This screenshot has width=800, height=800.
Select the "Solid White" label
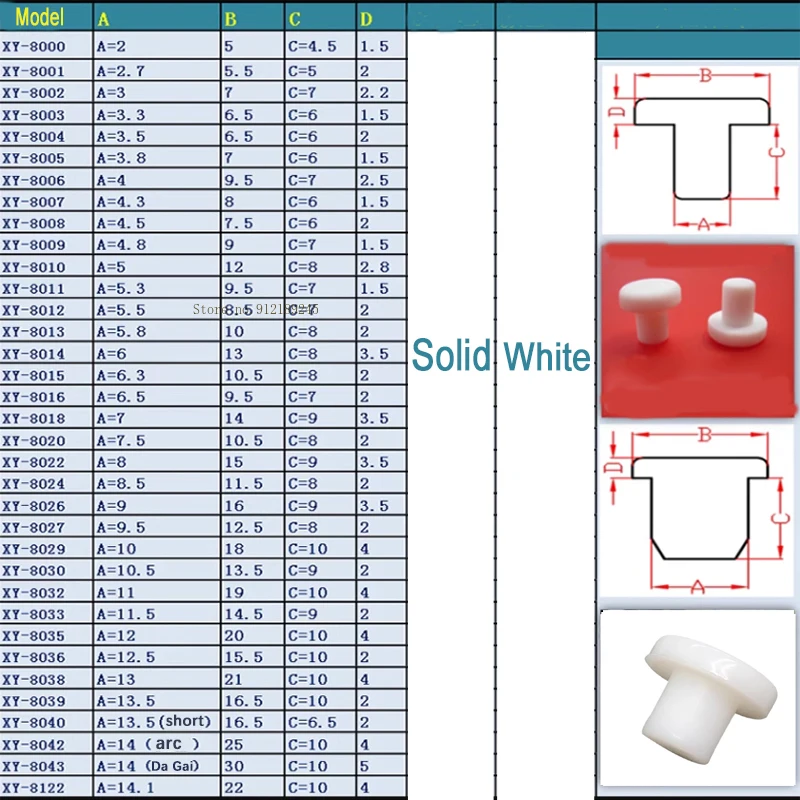click(501, 355)
